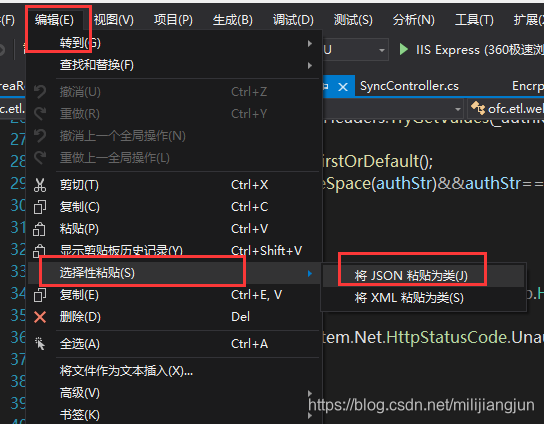Click the duplicate icon beside 复制(E)
The width and height of the screenshot is (544, 424).
40,295
